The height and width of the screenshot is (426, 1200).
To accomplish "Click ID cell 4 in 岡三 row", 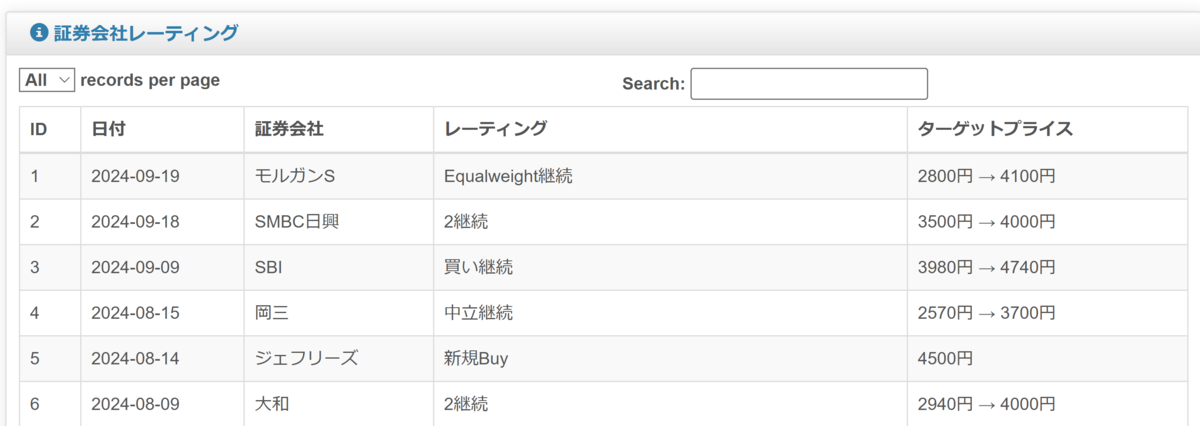I will coord(50,313).
